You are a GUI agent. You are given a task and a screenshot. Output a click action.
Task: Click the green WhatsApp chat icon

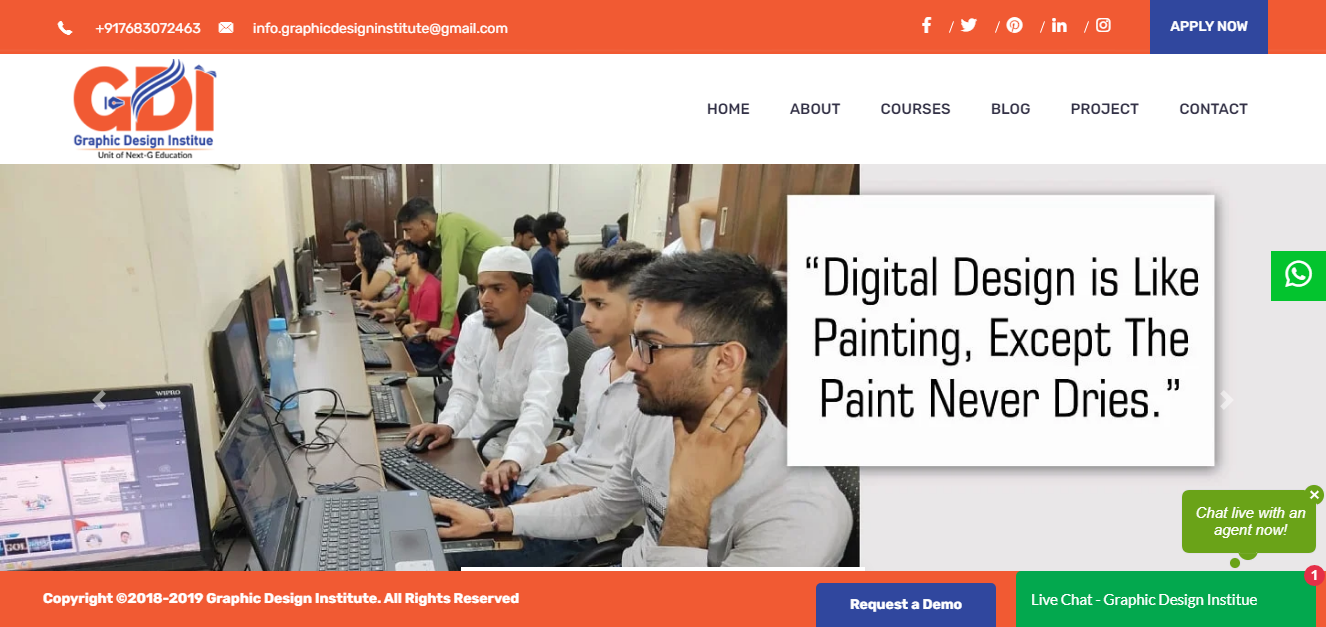[1298, 275]
